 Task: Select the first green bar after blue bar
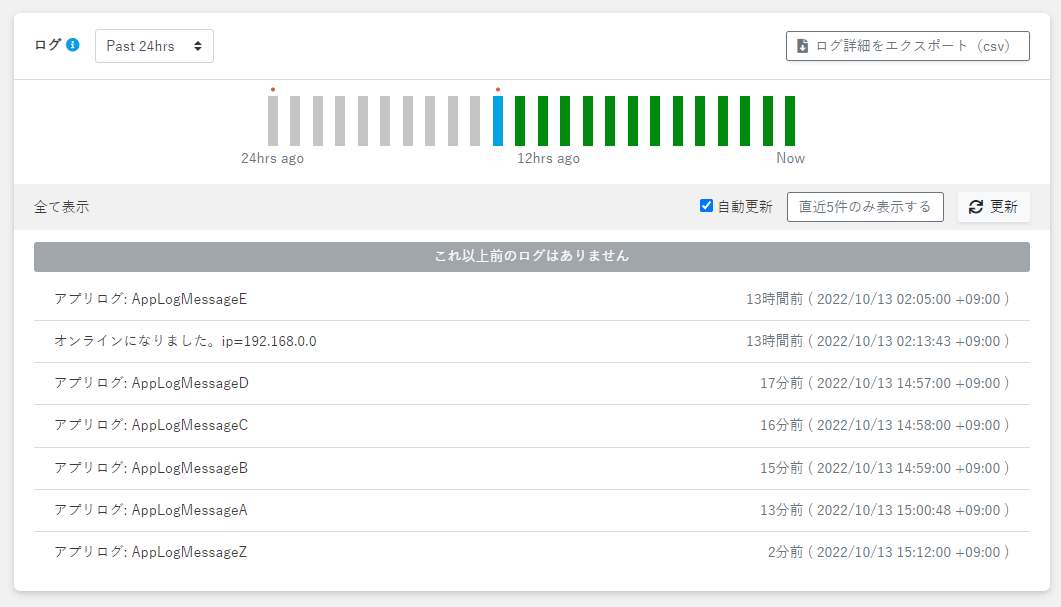pos(520,121)
